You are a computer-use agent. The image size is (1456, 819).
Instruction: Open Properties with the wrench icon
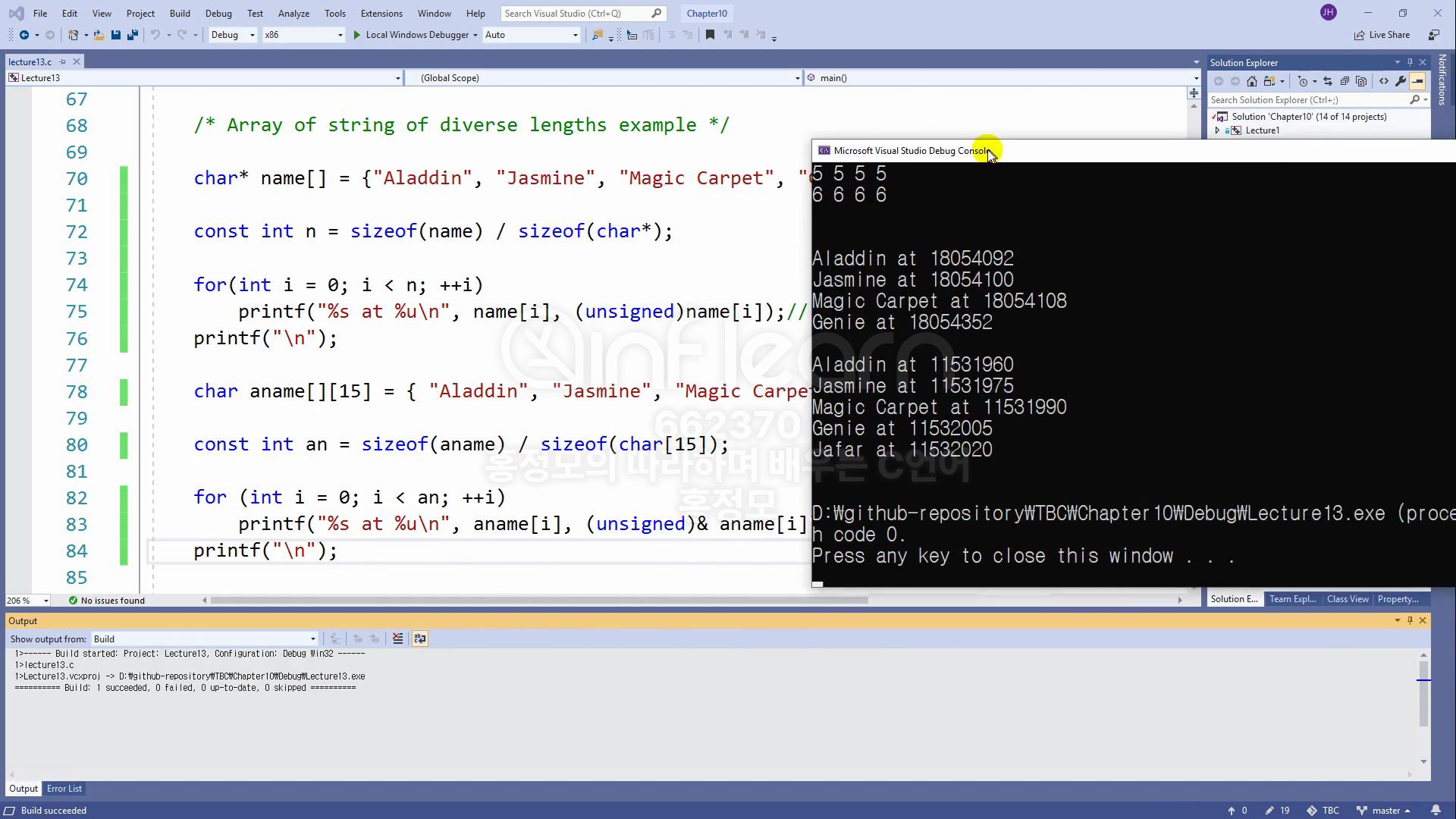pyautogui.click(x=1401, y=81)
